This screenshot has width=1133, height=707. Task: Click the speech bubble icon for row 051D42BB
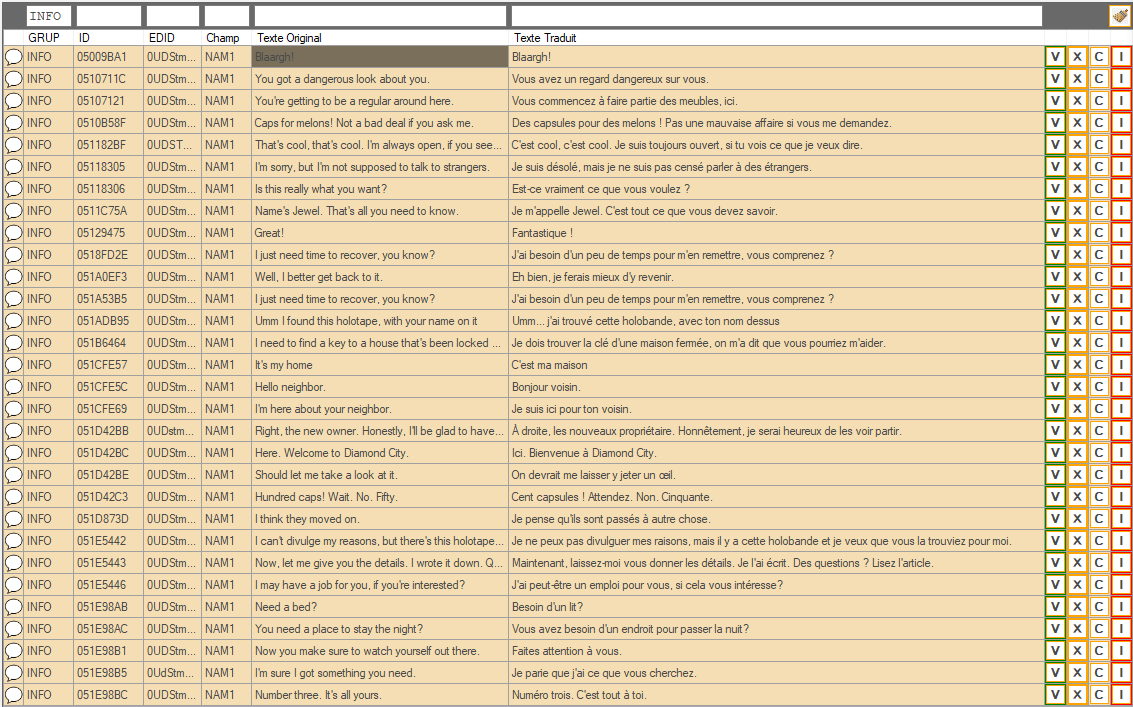coord(14,431)
